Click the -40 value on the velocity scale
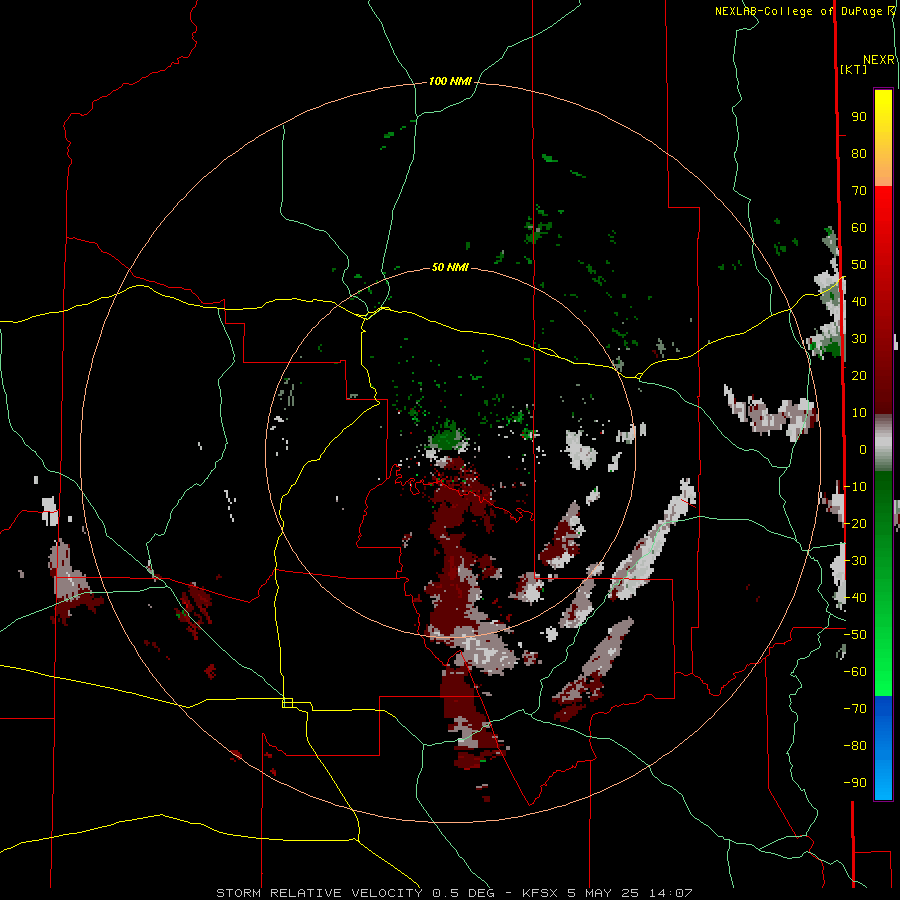Screen dimensions: 900x900 (x=855, y=598)
